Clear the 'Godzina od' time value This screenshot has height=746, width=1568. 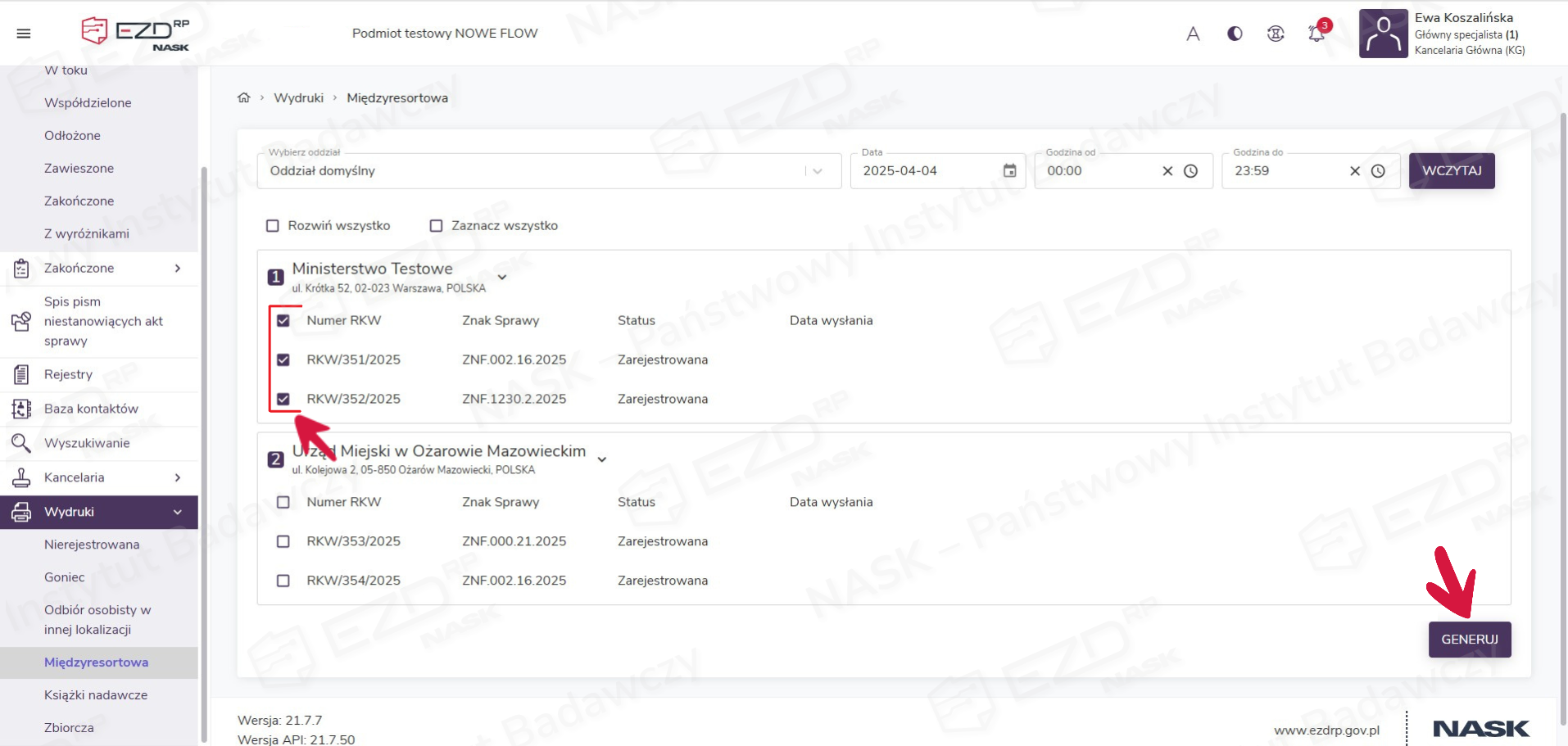click(1167, 171)
